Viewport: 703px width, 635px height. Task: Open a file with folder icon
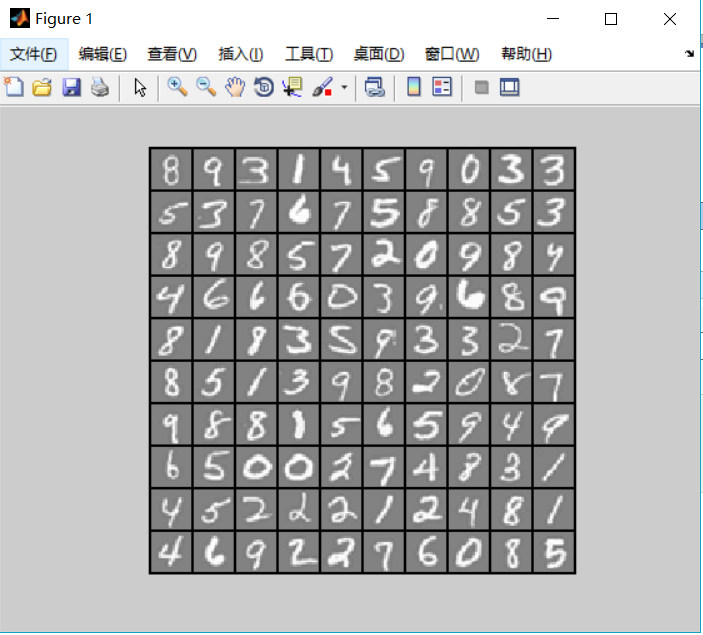tap(42, 87)
